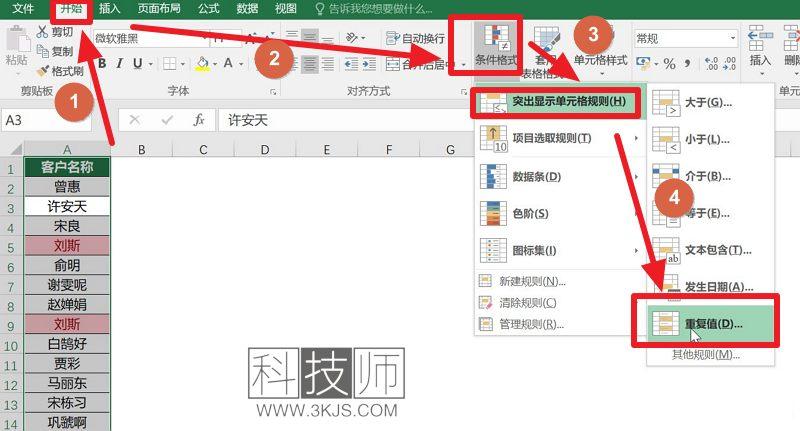Viewport: 800px width, 431px height.
Task: Select the Format Painter (格式刷) tool
Action: [x=43, y=71]
